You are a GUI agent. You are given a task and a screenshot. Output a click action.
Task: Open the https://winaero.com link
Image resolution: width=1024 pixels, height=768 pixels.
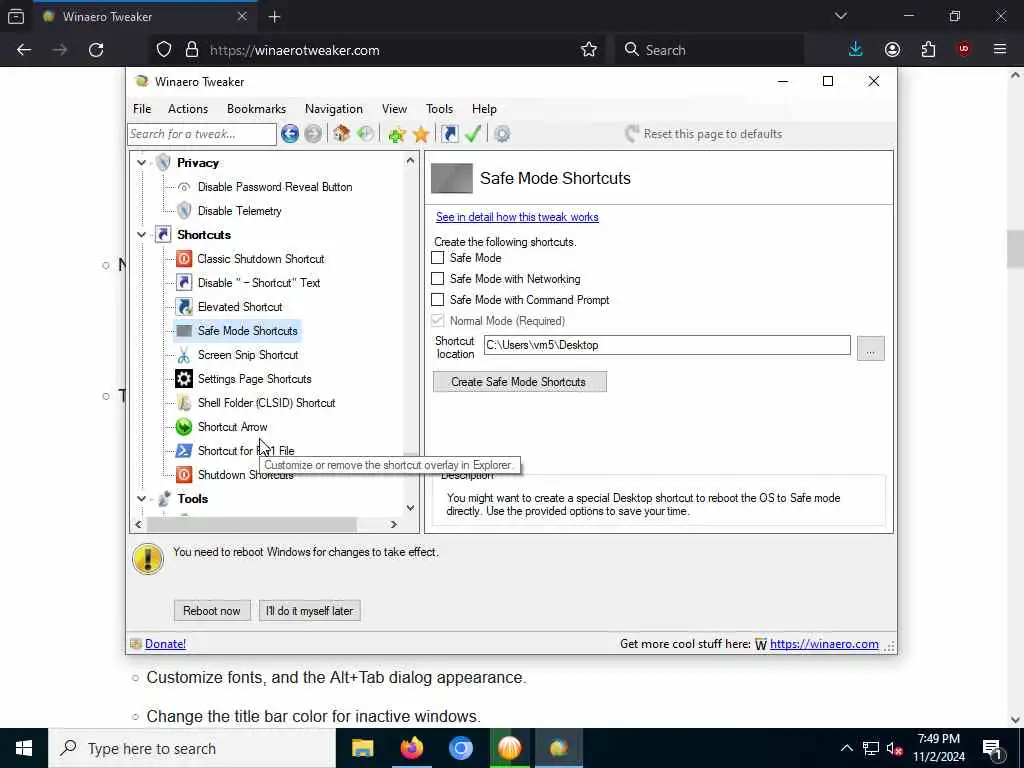tap(824, 644)
